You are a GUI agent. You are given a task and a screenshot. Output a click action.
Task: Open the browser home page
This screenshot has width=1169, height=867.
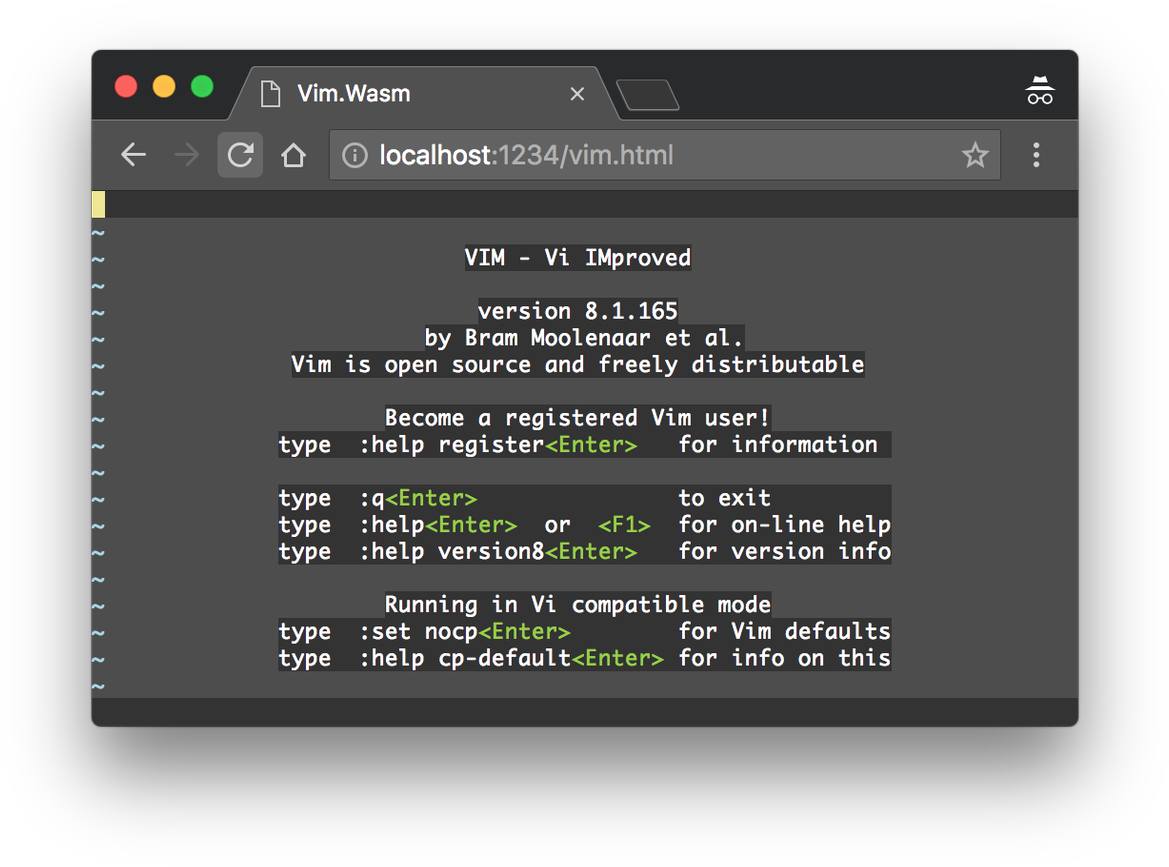pos(294,155)
